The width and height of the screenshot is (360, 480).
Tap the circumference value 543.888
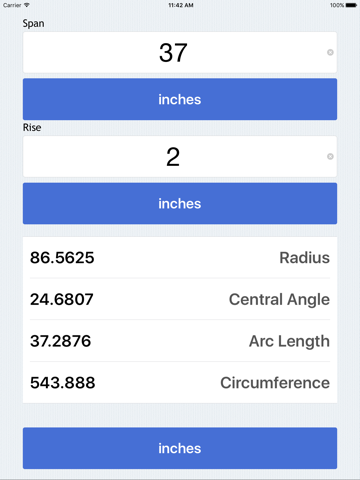pos(63,383)
